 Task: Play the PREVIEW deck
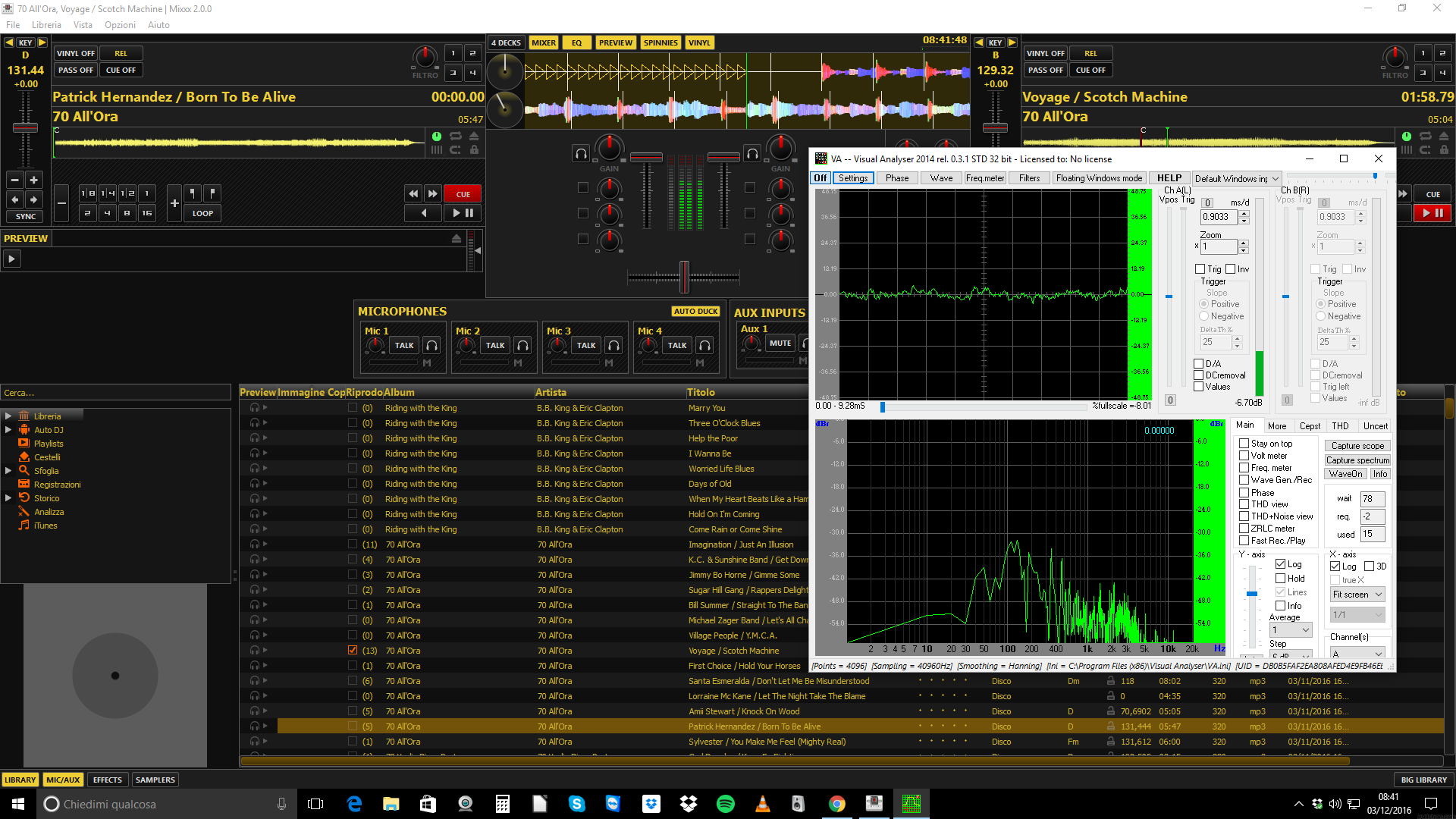point(11,259)
